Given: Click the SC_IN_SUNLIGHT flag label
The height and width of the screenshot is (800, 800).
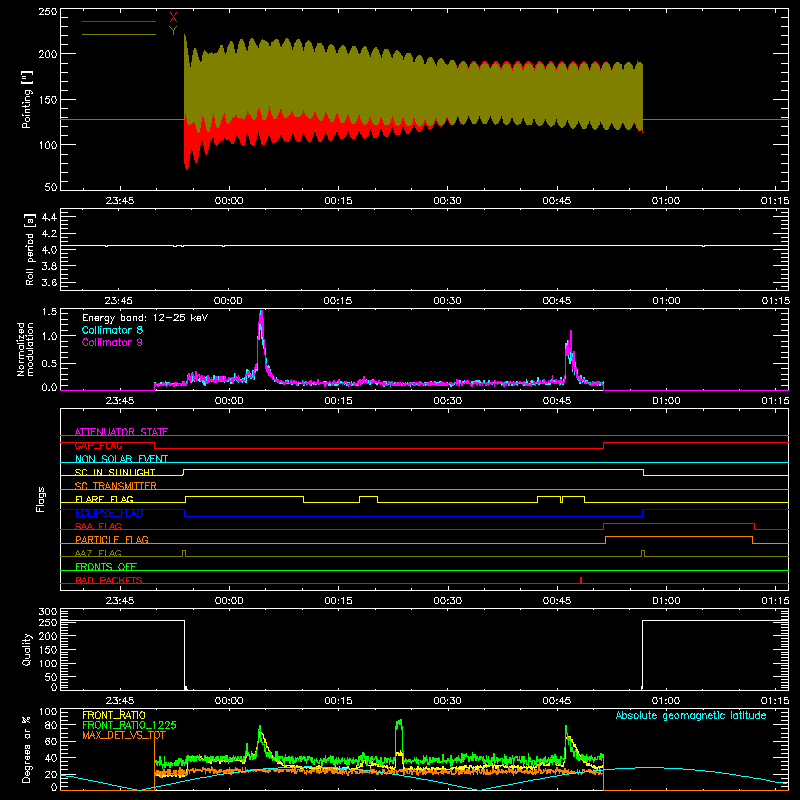Looking at the screenshot, I should click(x=115, y=472).
